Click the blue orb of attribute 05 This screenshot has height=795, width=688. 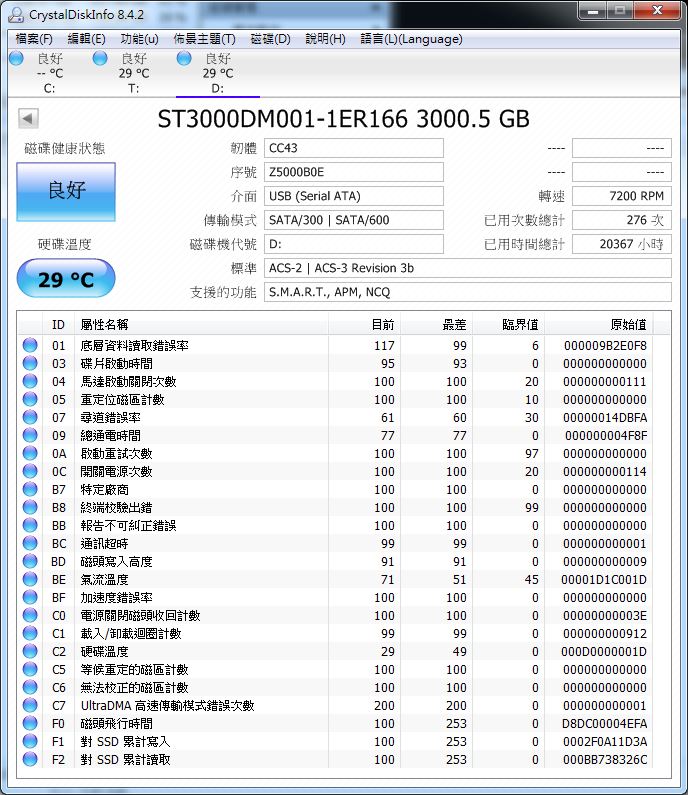click(30, 400)
